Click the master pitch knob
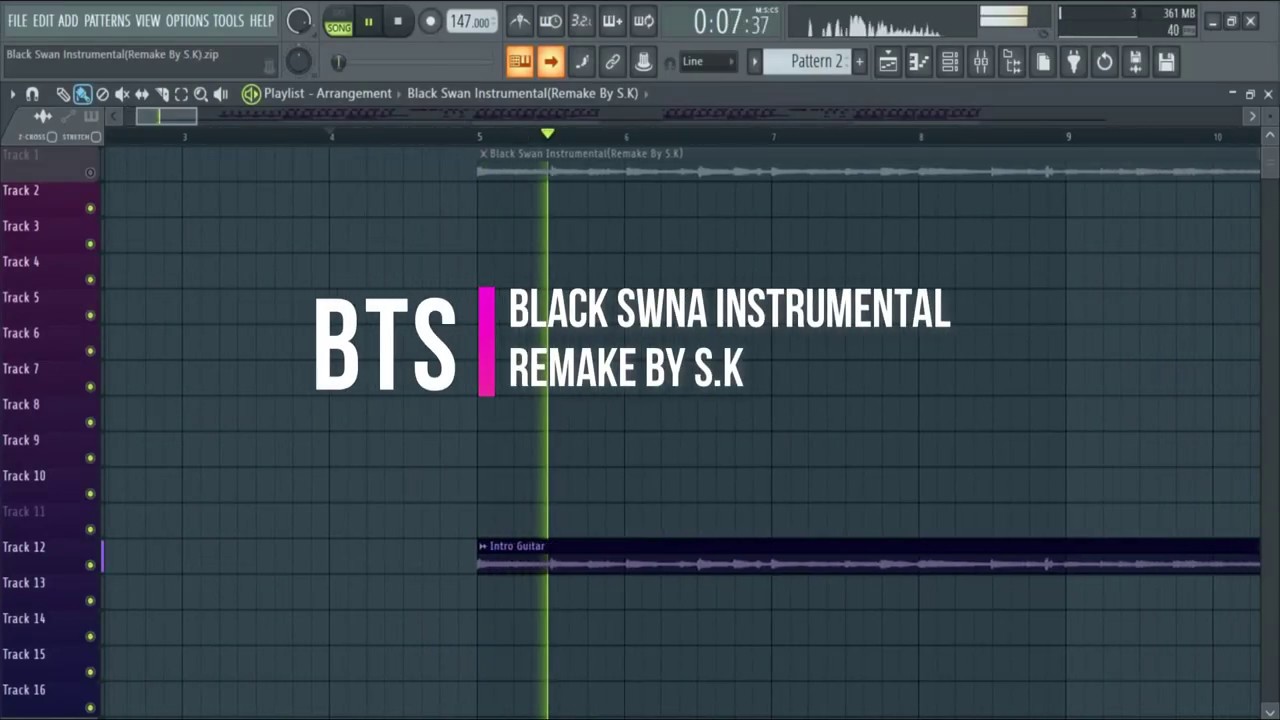 (298, 62)
